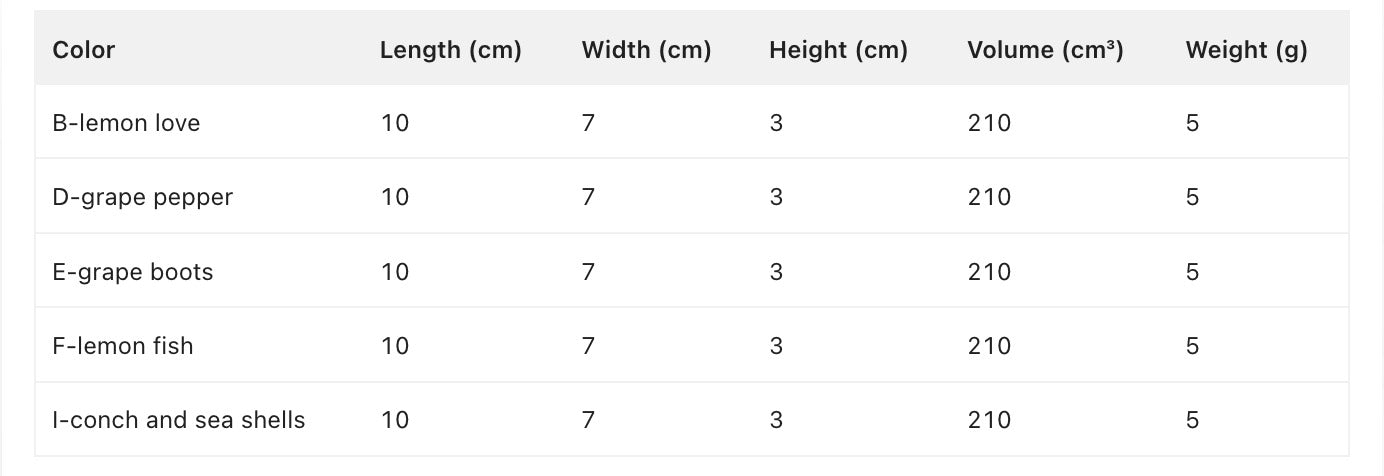The image size is (1384, 476).
Task: Click weight value for I-conch and sea shells
Action: (x=1192, y=420)
